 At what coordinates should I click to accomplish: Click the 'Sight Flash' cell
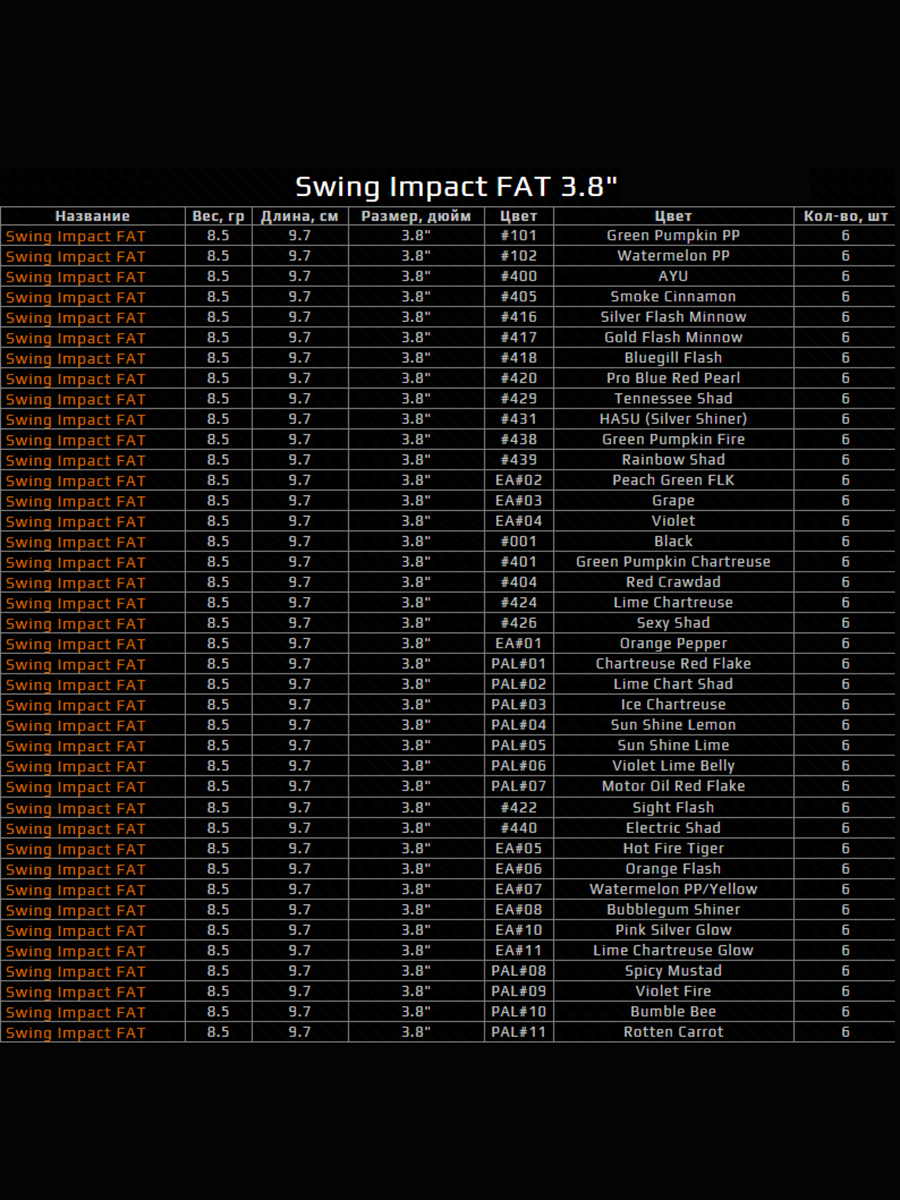674,808
